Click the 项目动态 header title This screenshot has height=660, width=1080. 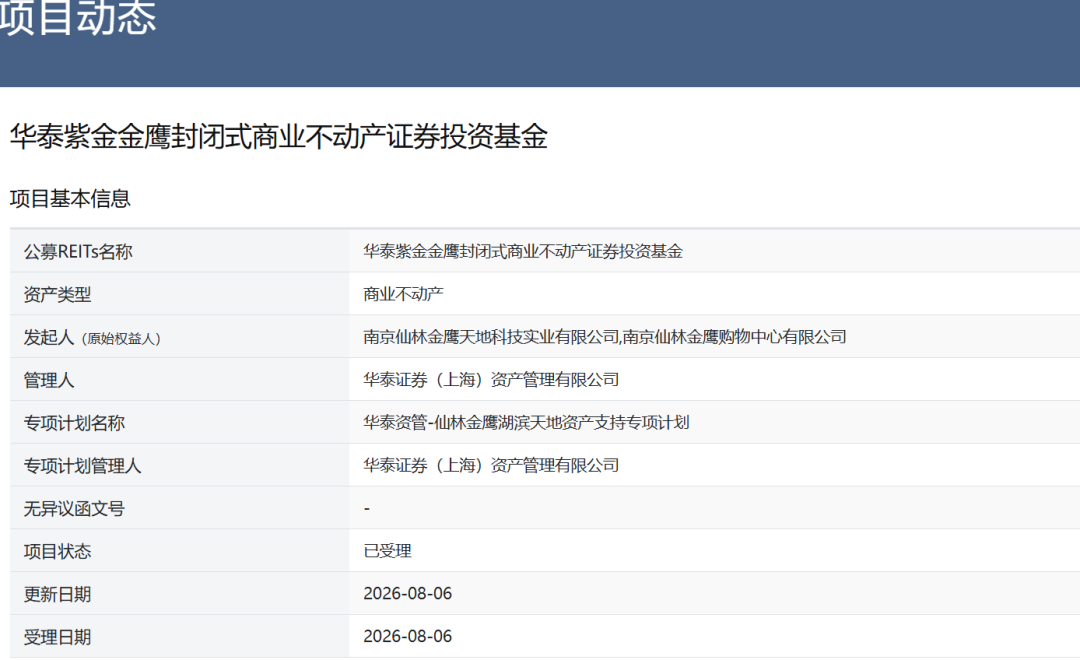[x=78, y=17]
